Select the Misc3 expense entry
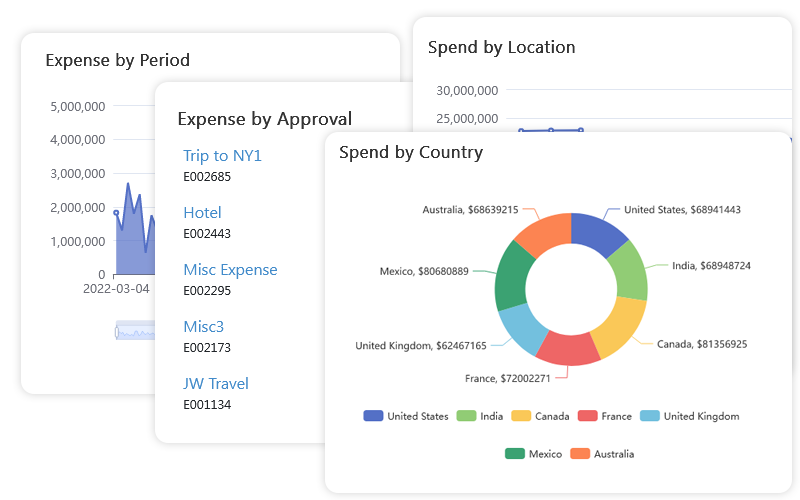Viewport: 800px width, 500px height. 203,327
